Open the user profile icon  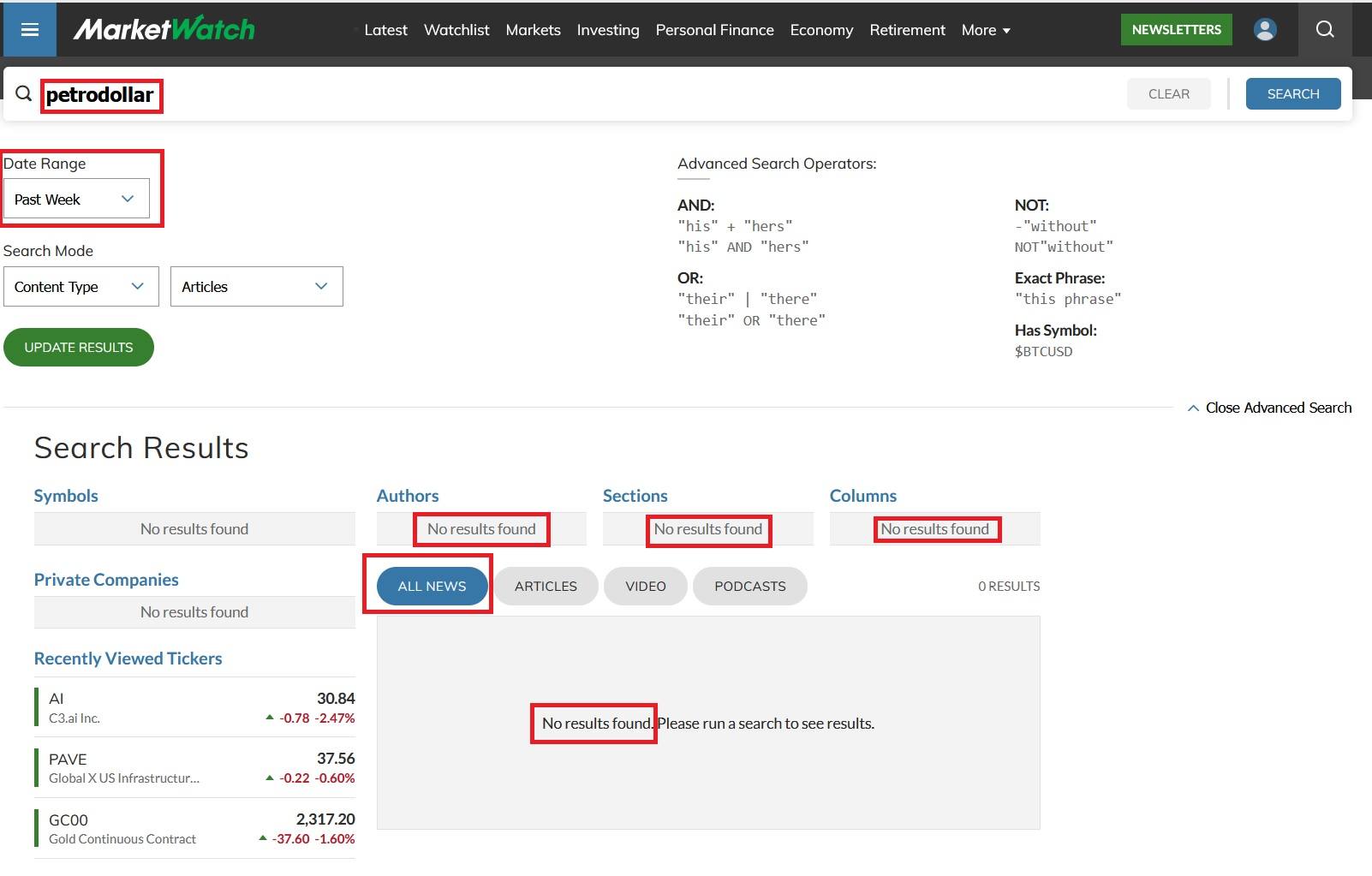1264,30
